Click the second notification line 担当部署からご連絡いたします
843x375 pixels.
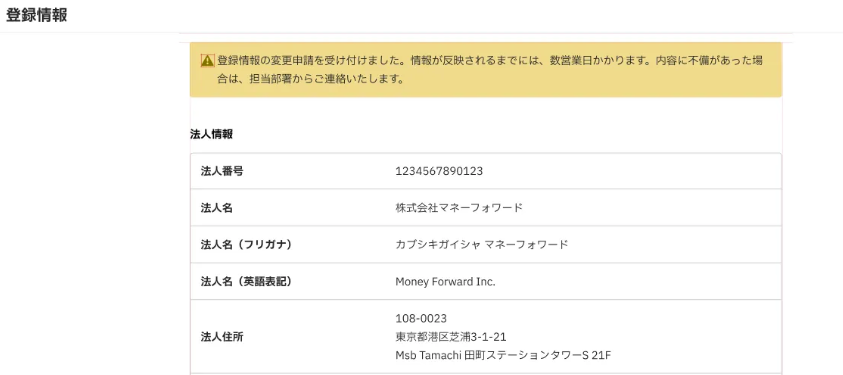(326, 80)
